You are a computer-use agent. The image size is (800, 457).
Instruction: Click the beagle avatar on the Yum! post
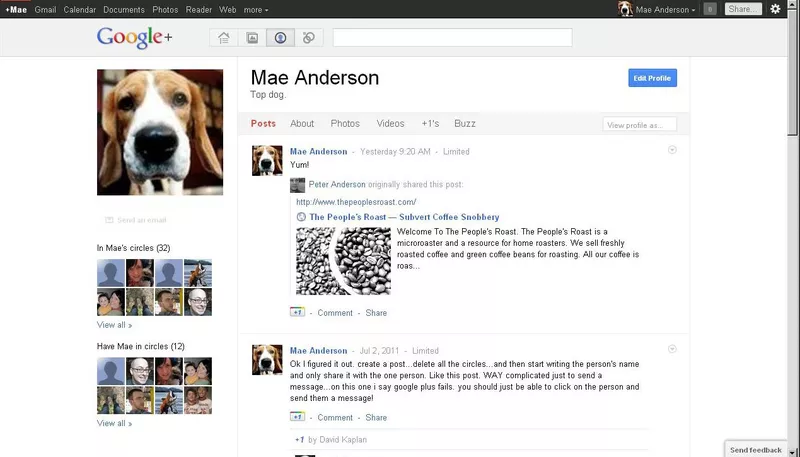[x=267, y=161]
